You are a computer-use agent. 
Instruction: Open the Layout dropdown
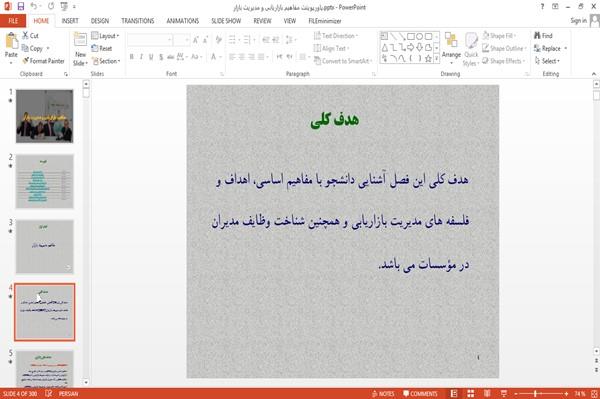(105, 36)
